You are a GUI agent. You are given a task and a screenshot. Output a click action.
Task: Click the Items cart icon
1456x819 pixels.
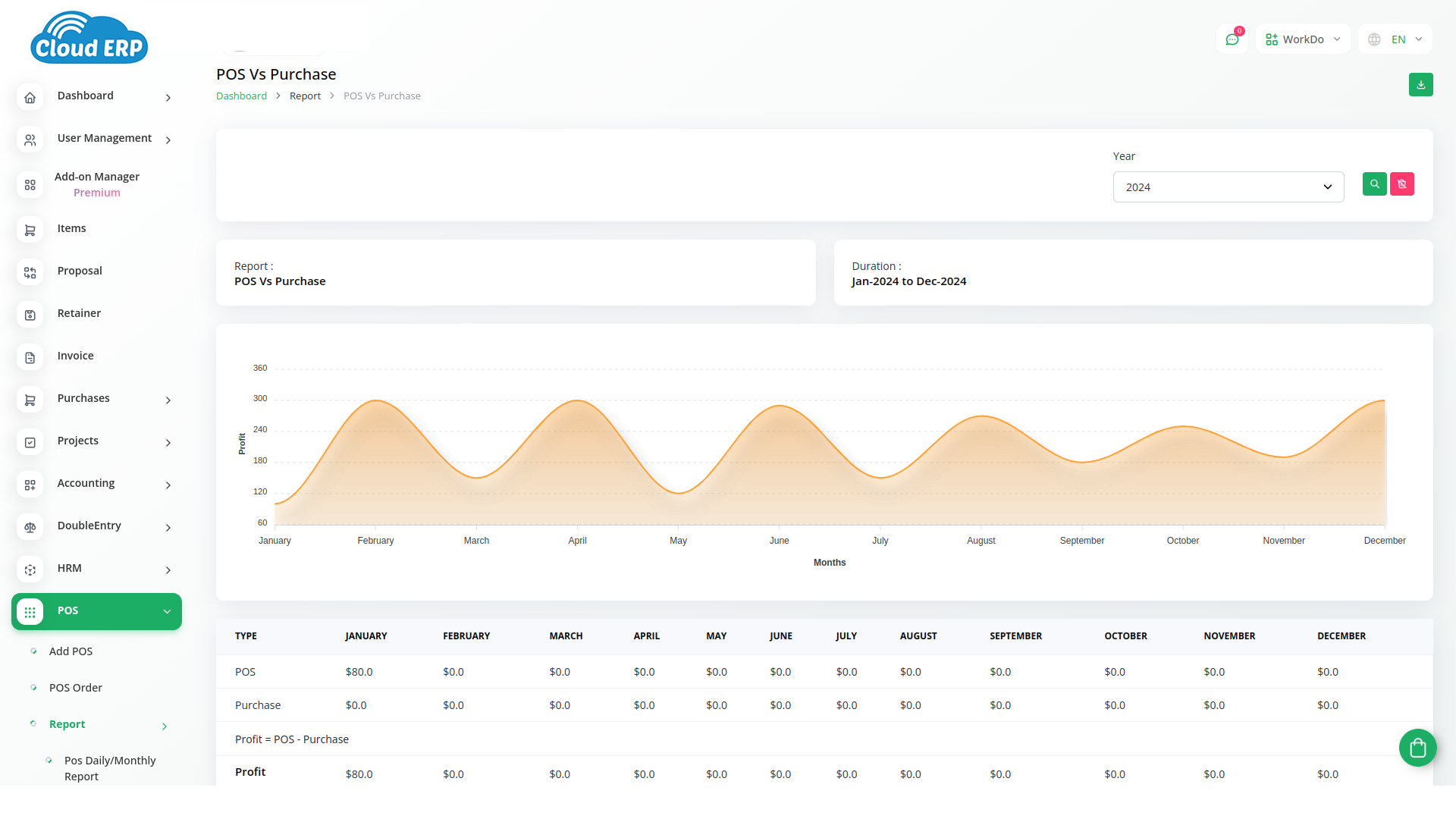pos(30,230)
